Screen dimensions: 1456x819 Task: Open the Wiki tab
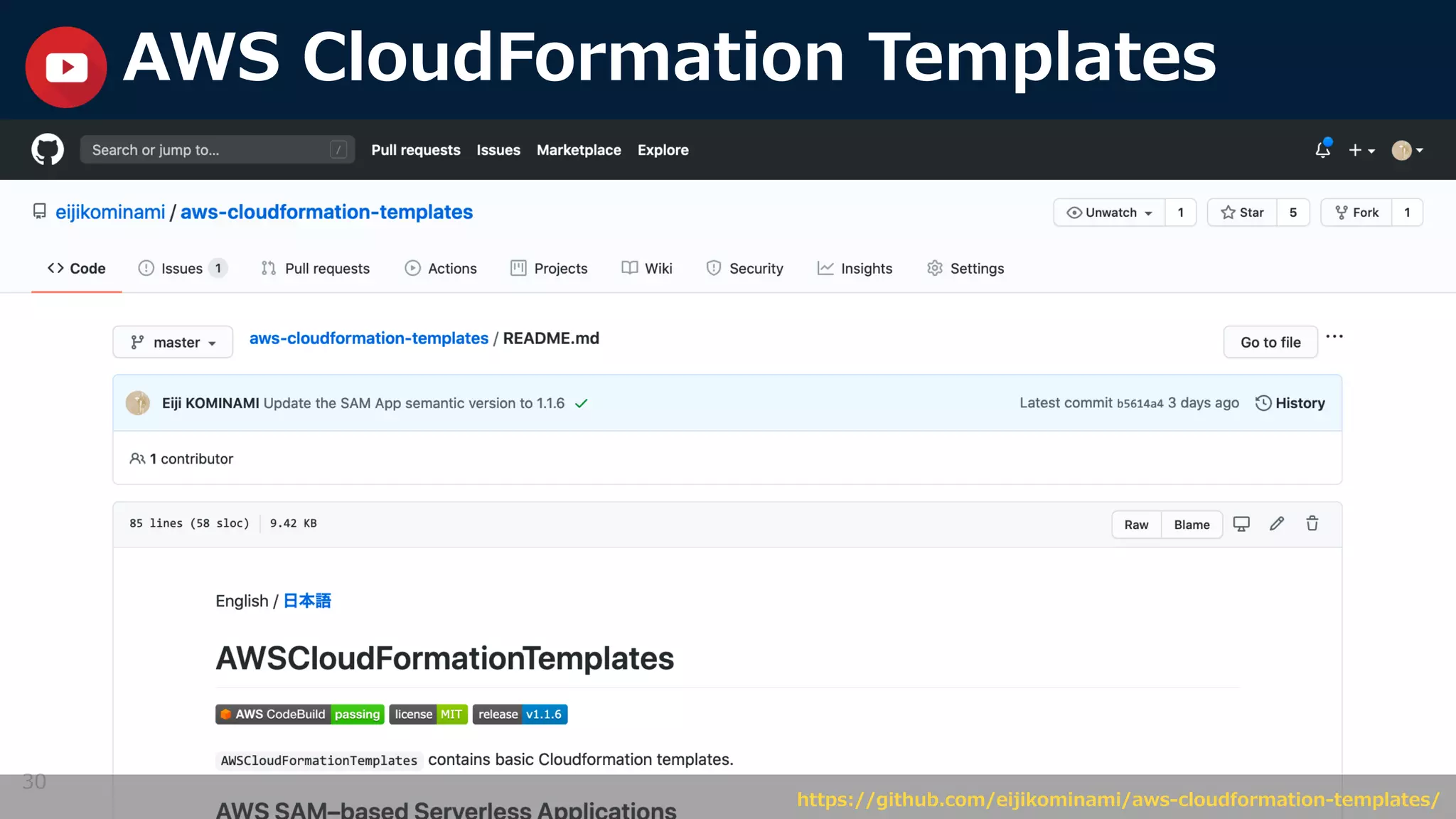click(x=646, y=268)
